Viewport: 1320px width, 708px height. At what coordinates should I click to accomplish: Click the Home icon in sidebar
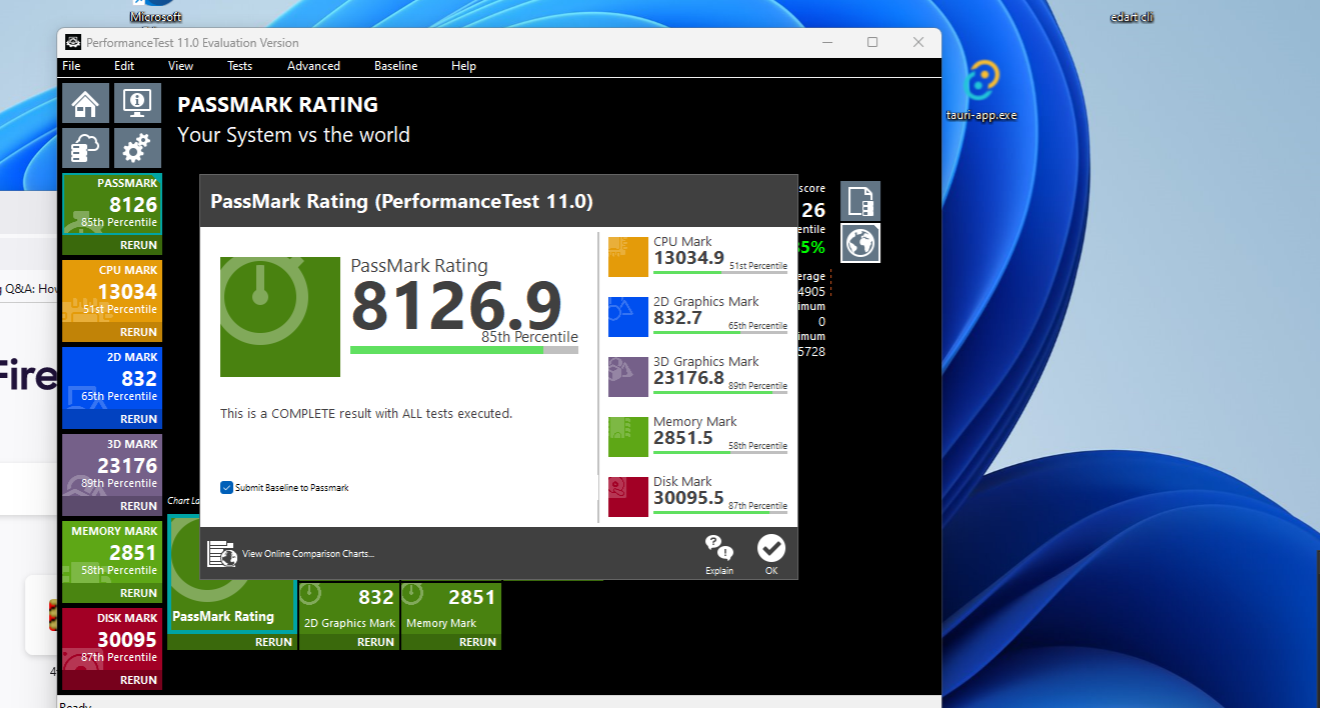pos(86,103)
